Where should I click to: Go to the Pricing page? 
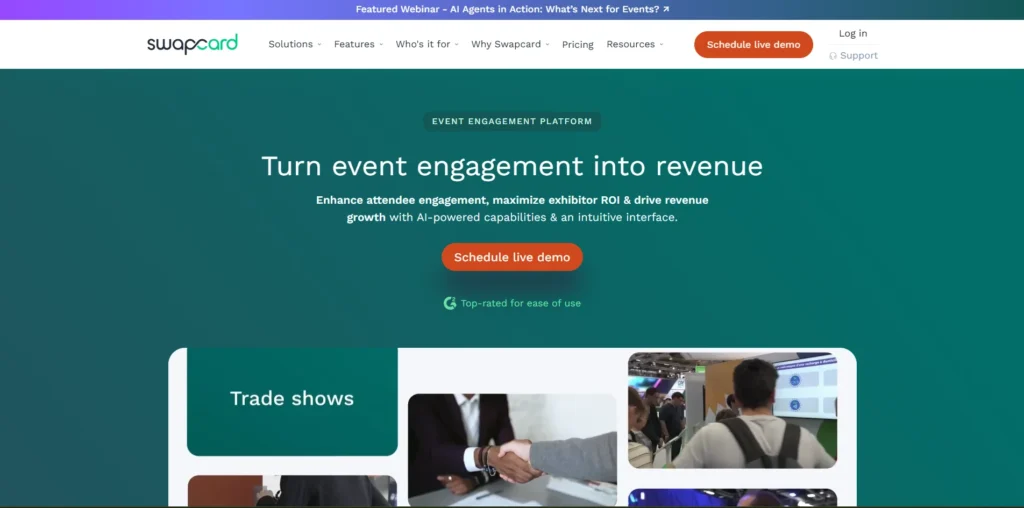[578, 44]
